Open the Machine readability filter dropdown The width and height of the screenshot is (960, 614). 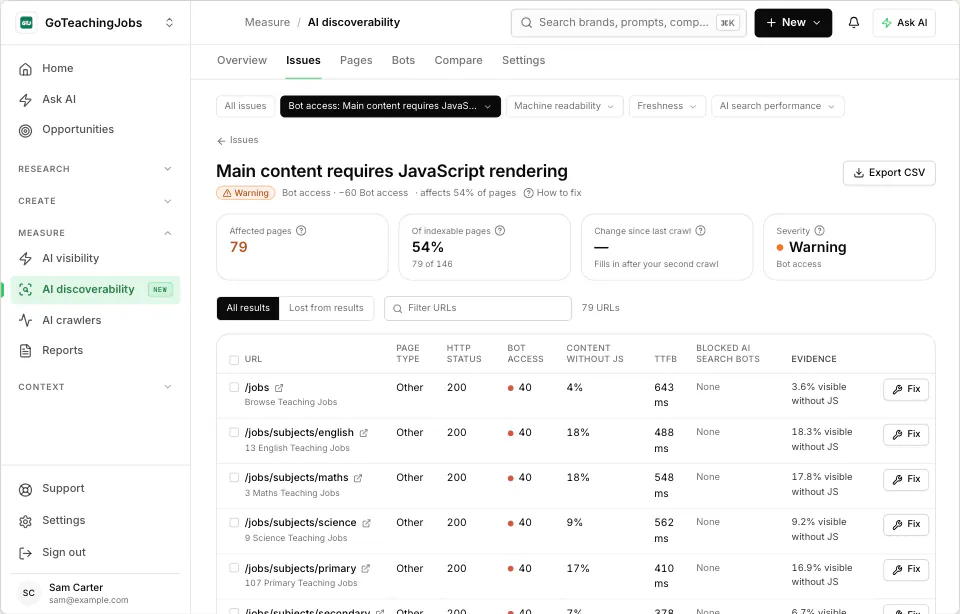[564, 106]
